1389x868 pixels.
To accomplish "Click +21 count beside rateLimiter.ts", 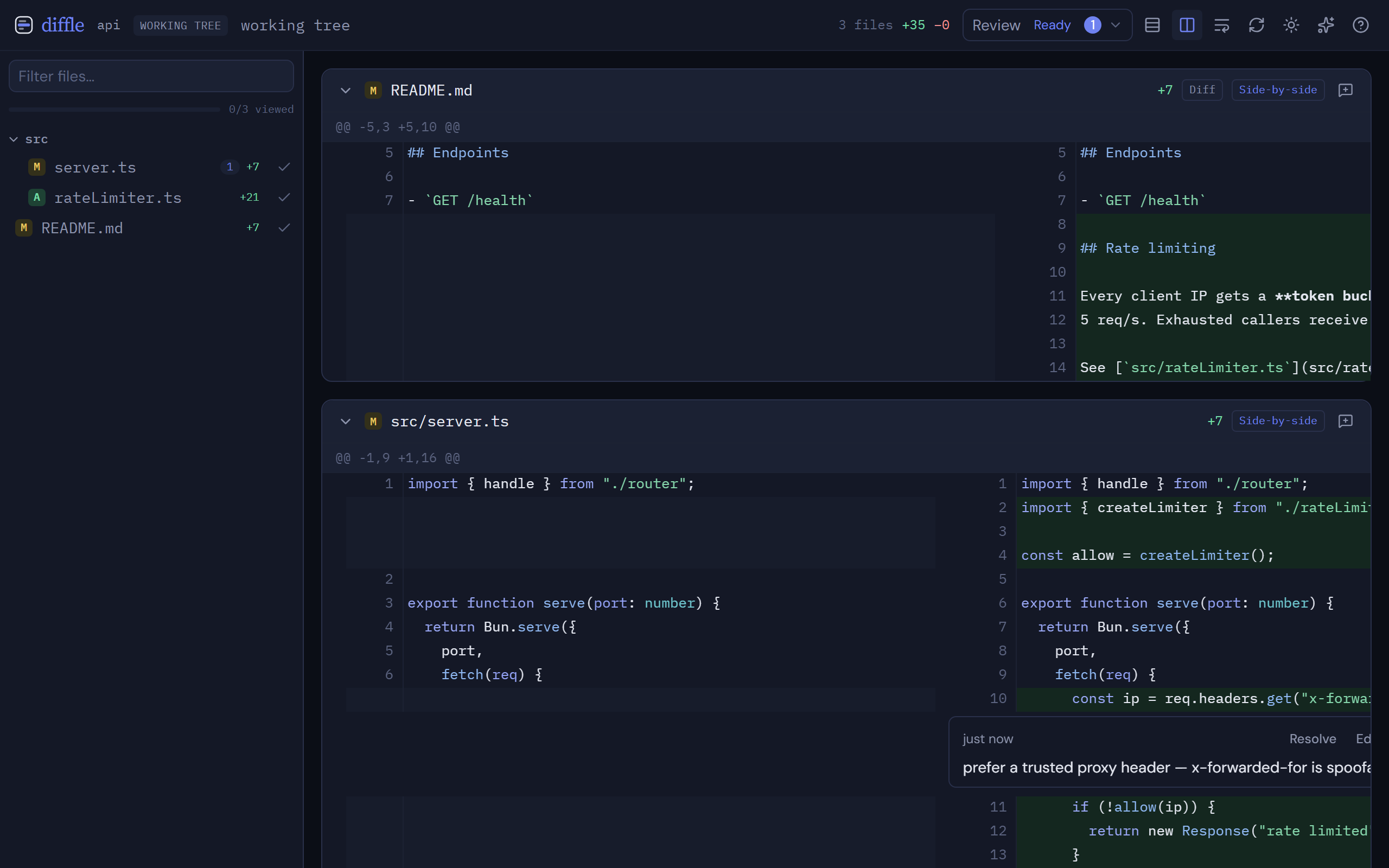I will [250, 197].
